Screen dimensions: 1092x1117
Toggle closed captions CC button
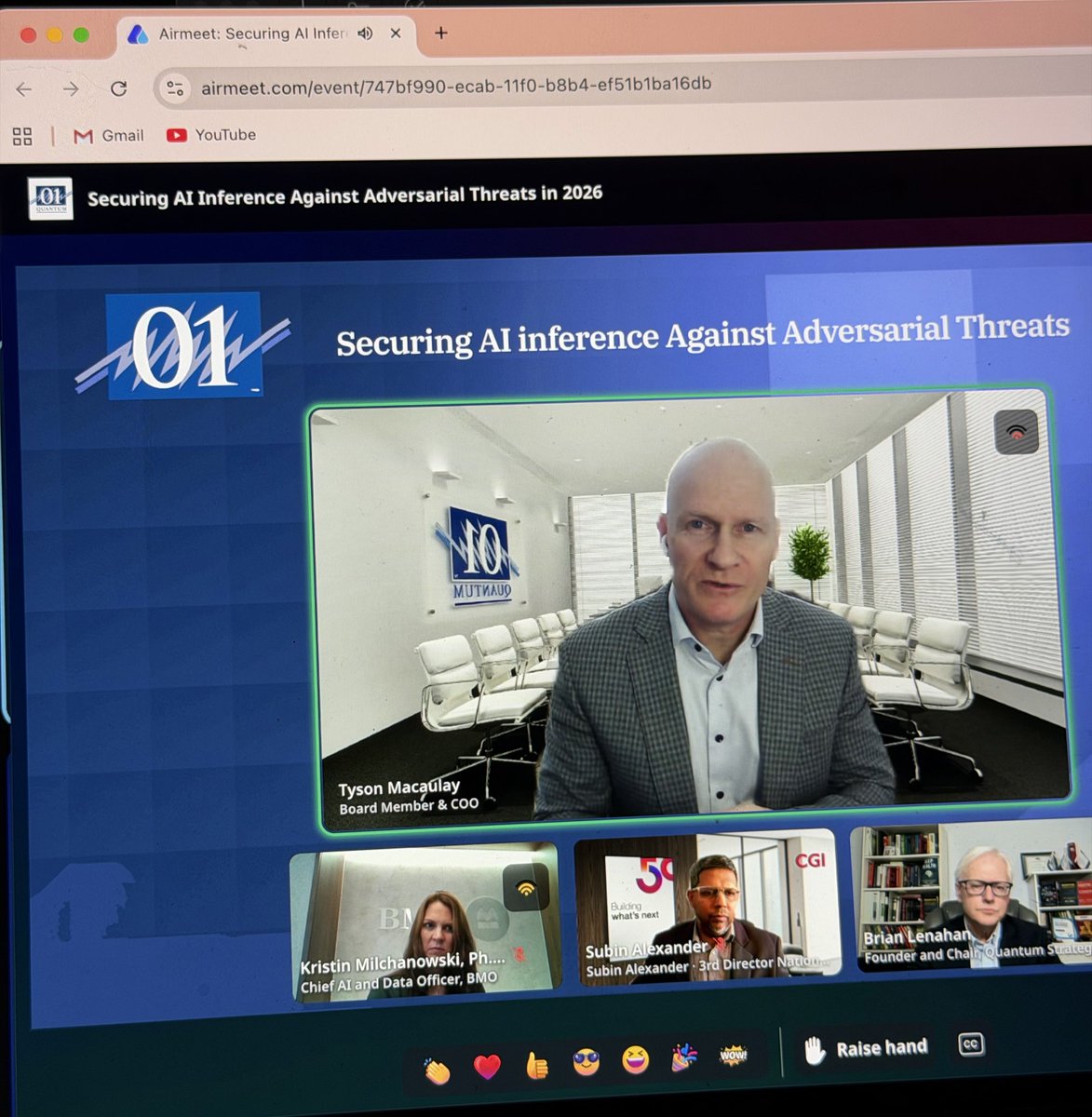[x=970, y=1043]
